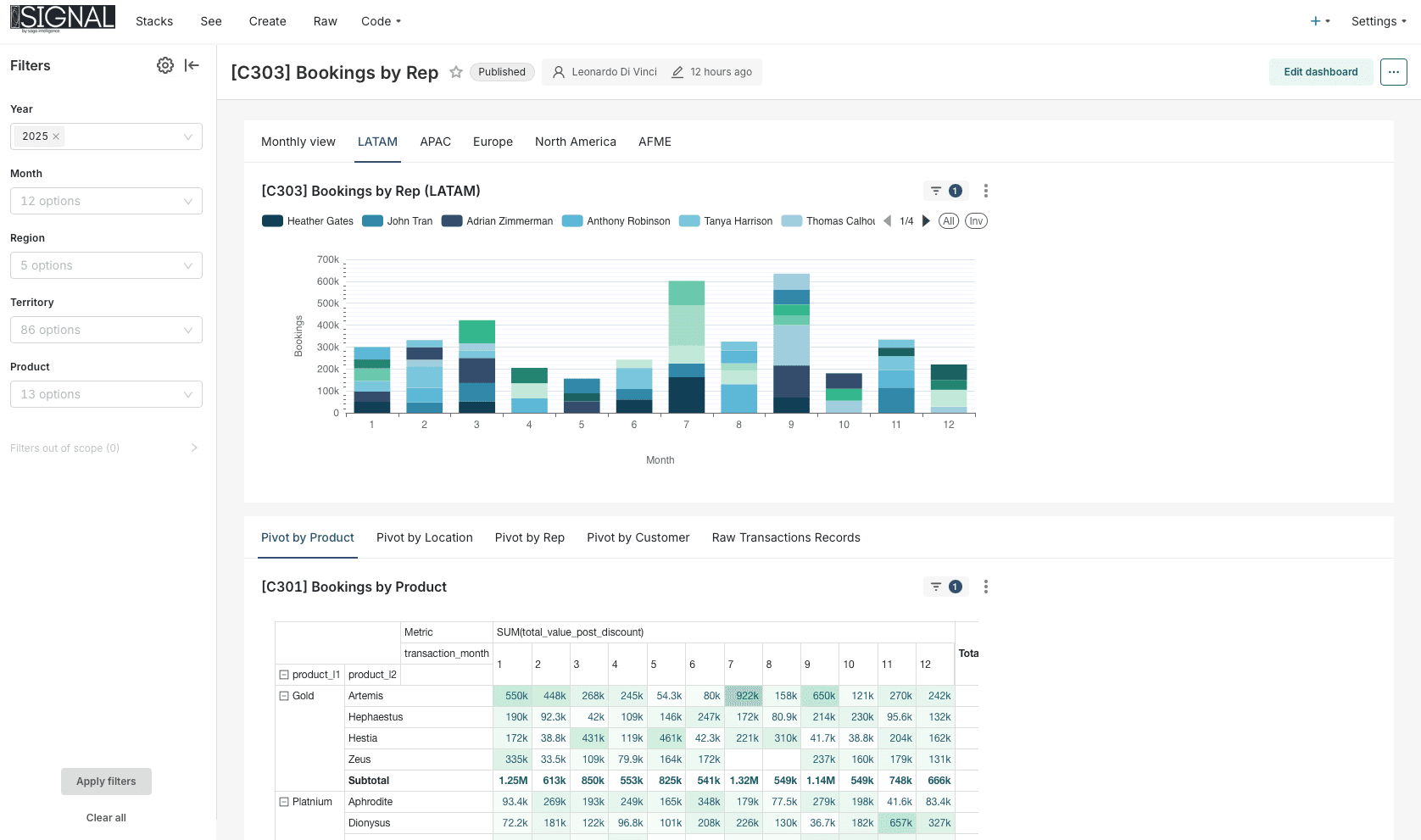Viewport: 1421px width, 840px height.
Task: Click month 7 stacked bar in chart
Action: (x=687, y=347)
